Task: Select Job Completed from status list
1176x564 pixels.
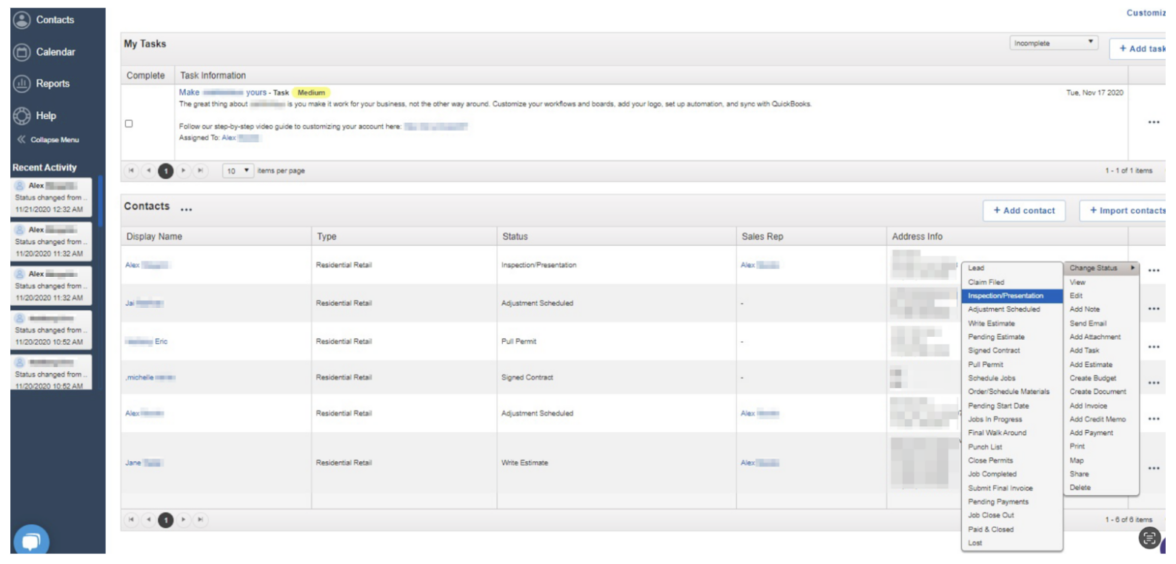Action: pos(992,474)
